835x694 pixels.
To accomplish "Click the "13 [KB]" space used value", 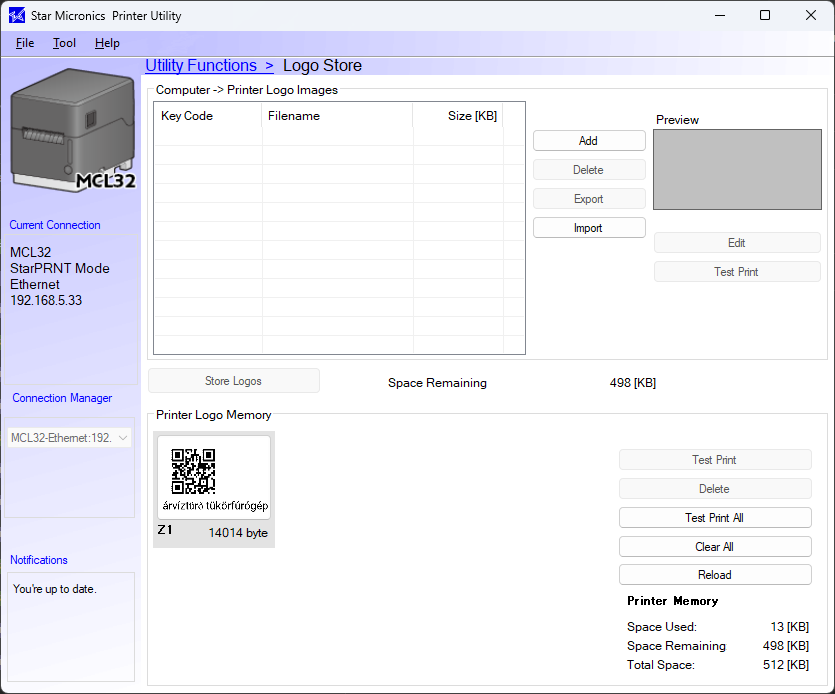I will pyautogui.click(x=790, y=627).
